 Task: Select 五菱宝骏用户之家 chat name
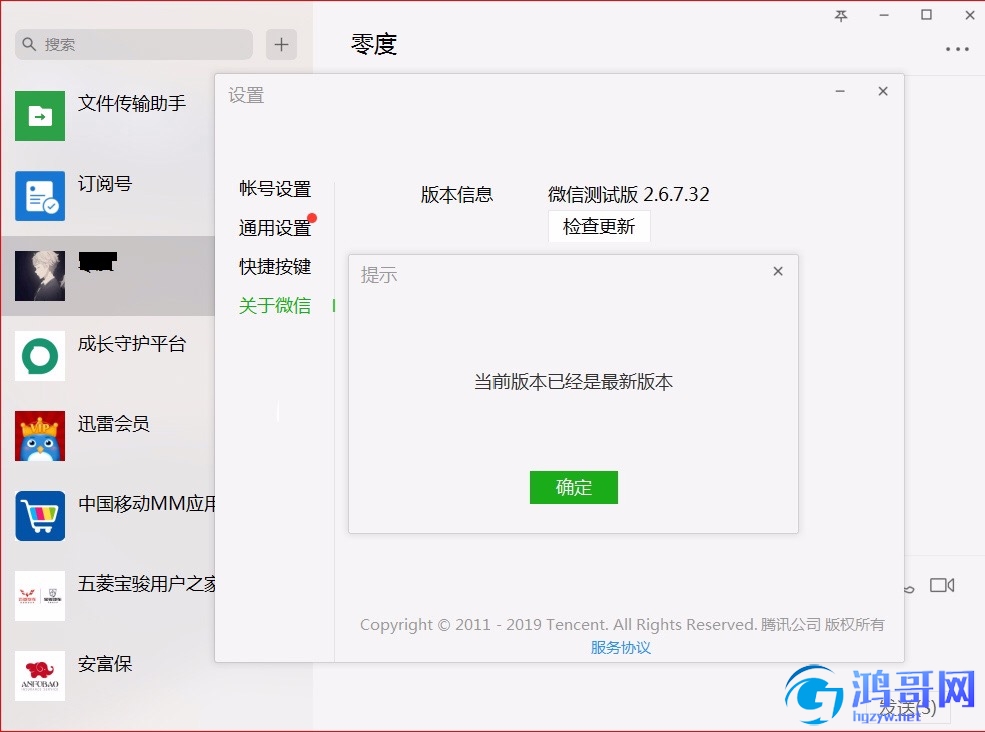point(147,584)
